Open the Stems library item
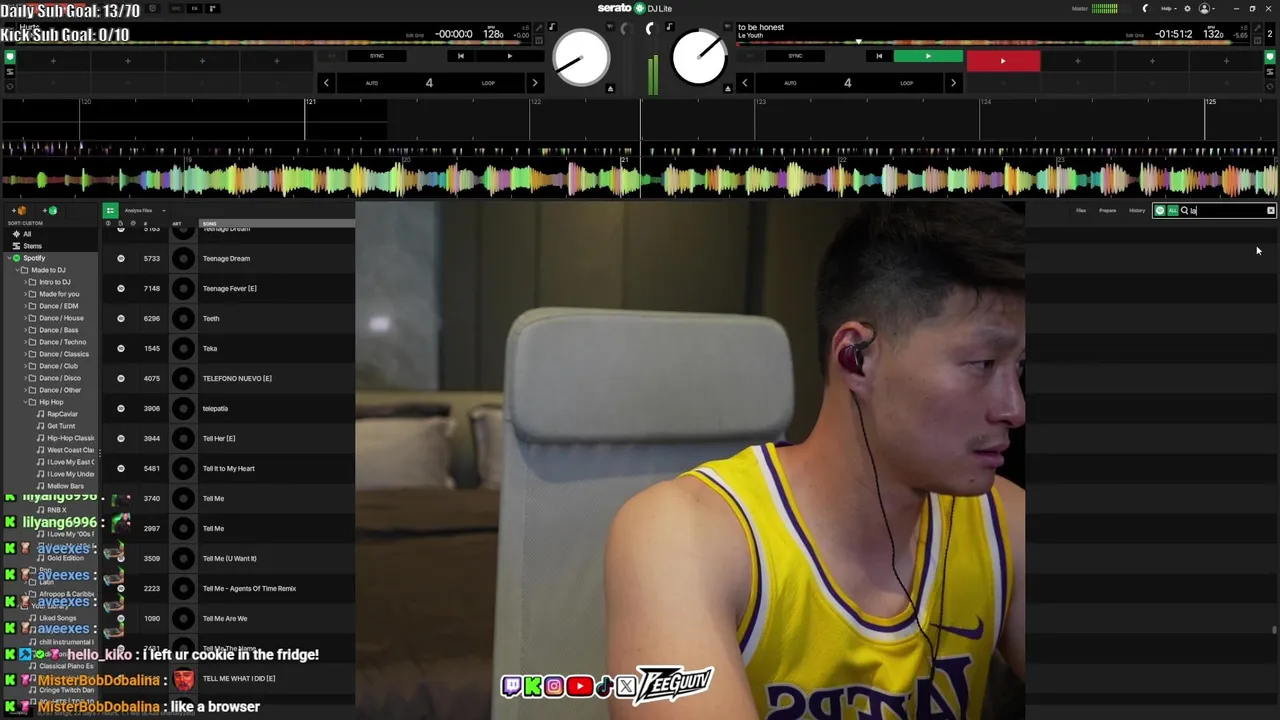The height and width of the screenshot is (720, 1280). coord(33,246)
